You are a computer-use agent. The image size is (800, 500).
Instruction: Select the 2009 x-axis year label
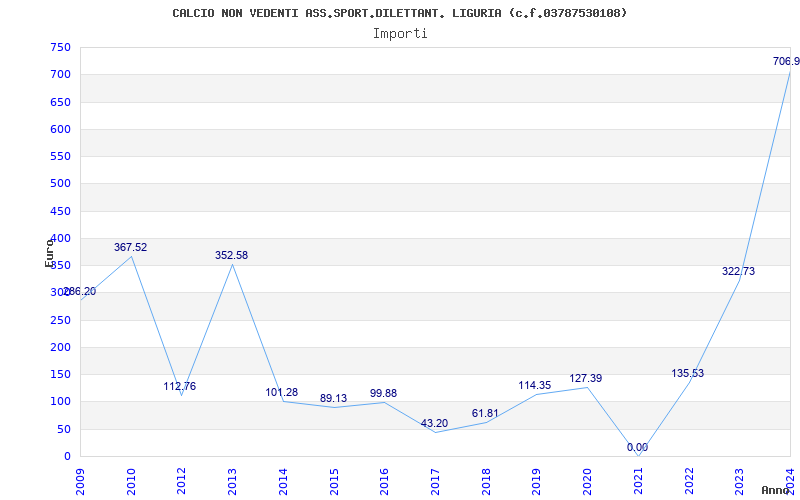[x=80, y=479]
